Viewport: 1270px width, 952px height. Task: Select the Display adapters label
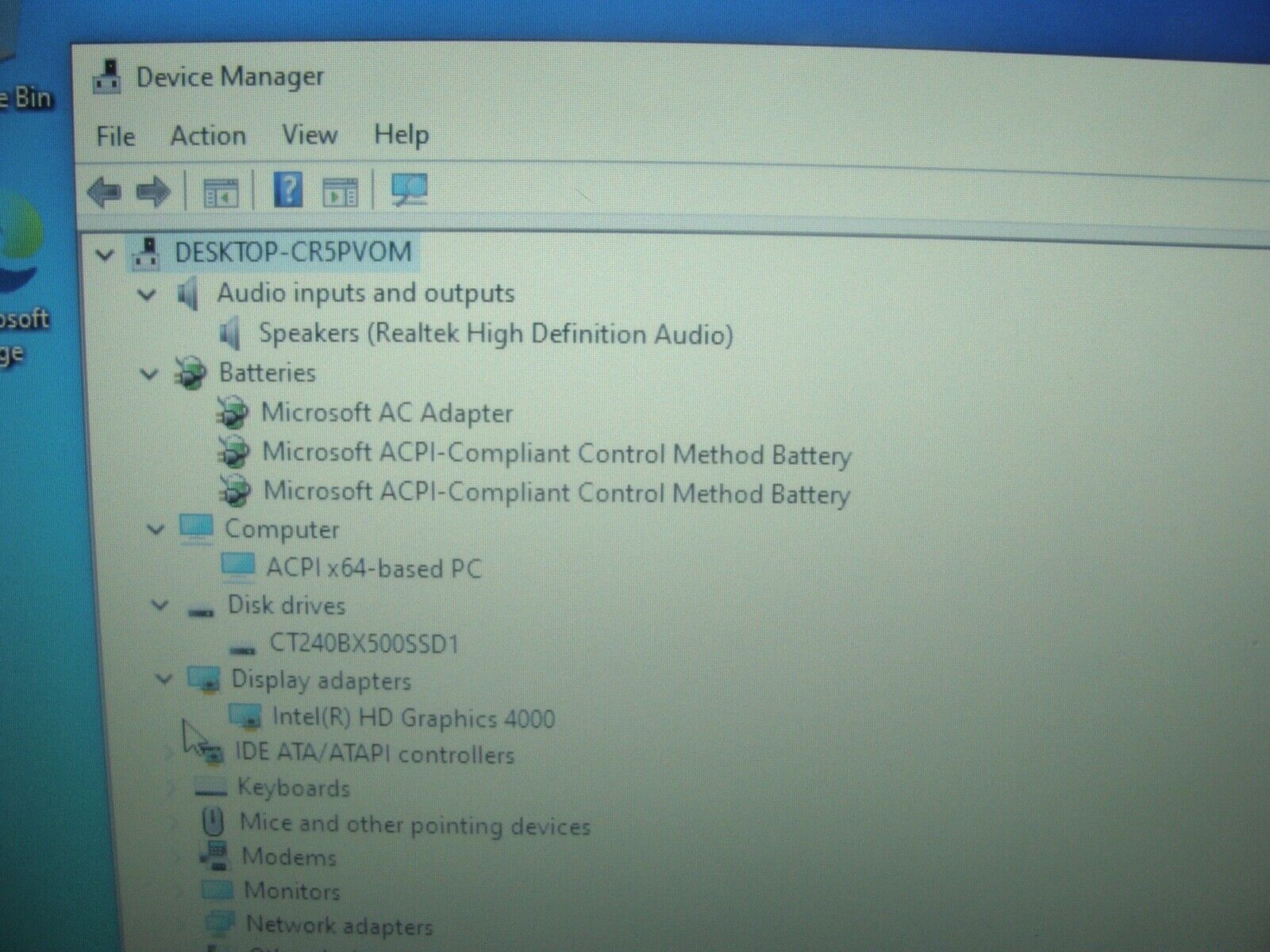point(321,681)
